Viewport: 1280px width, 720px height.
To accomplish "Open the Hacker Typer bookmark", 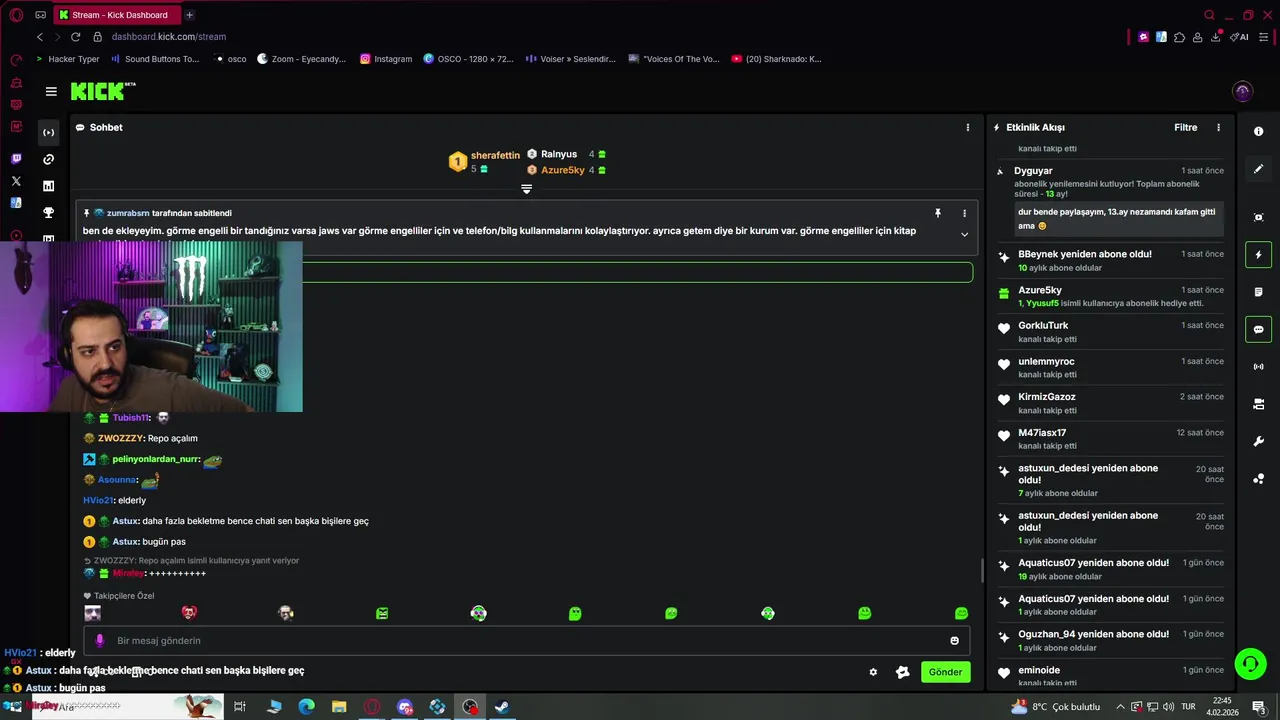I will tap(67, 59).
